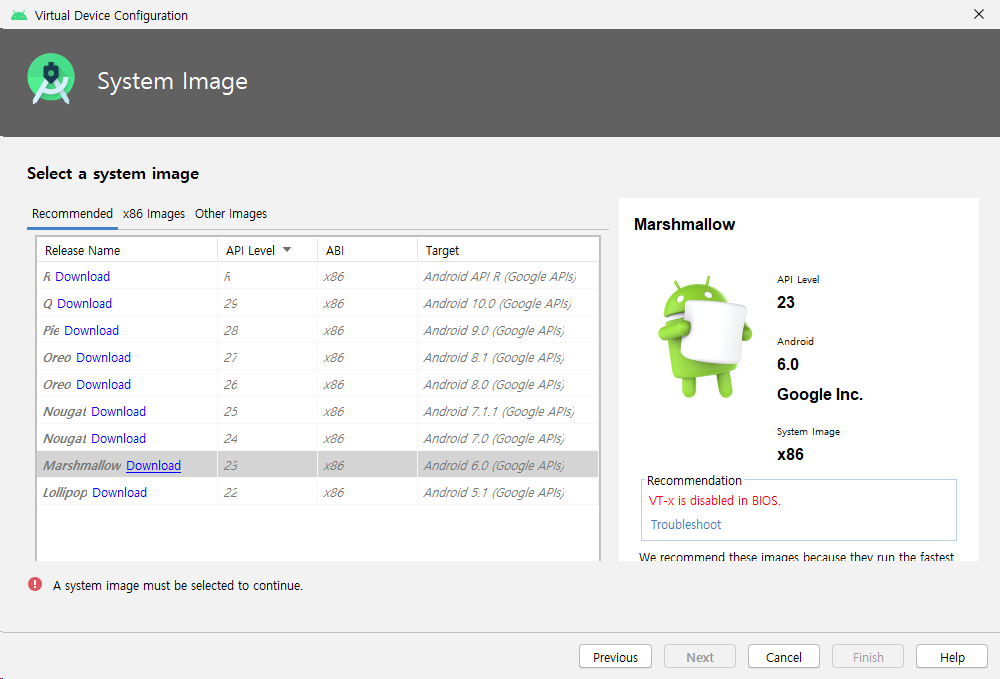The height and width of the screenshot is (679, 1000).
Task: Download the Pie system image
Action: (91, 331)
